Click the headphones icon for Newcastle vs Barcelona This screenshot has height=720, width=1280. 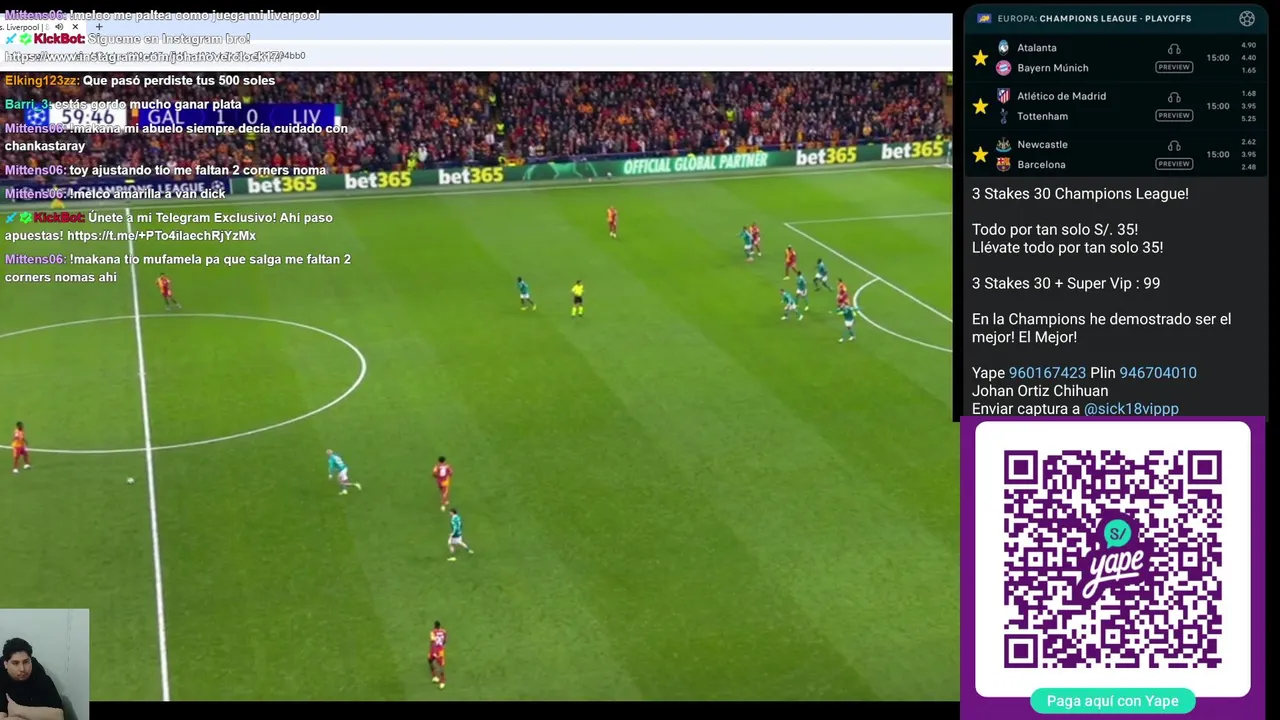1174,145
